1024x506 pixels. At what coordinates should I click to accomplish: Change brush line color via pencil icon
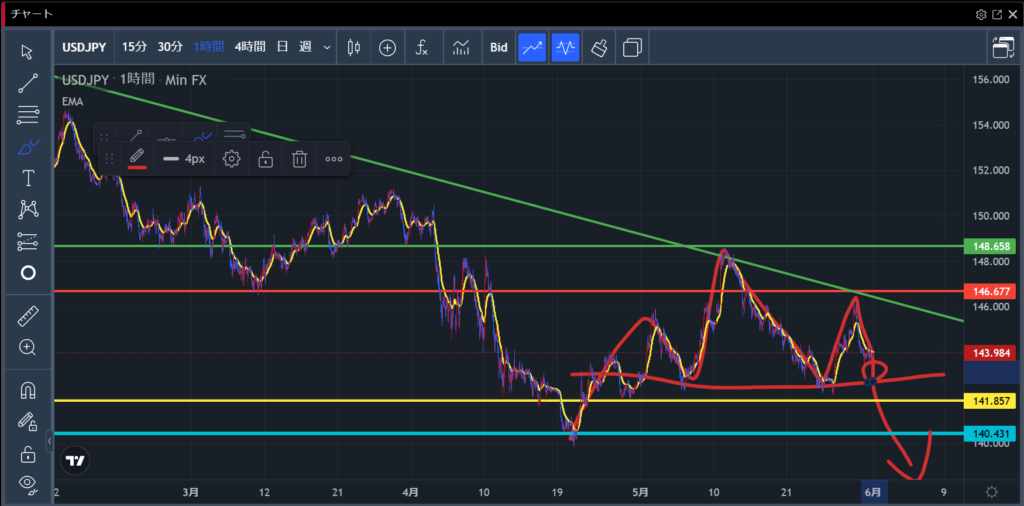click(x=136, y=159)
